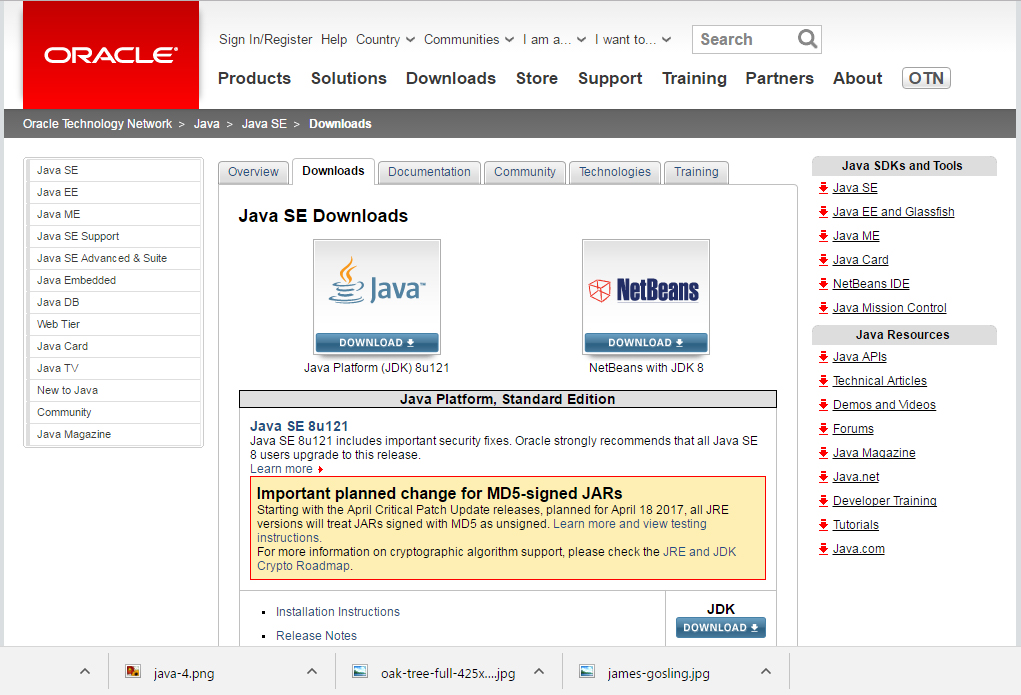
Task: Click the download arrow beside Java Mission Control
Action: [822, 307]
